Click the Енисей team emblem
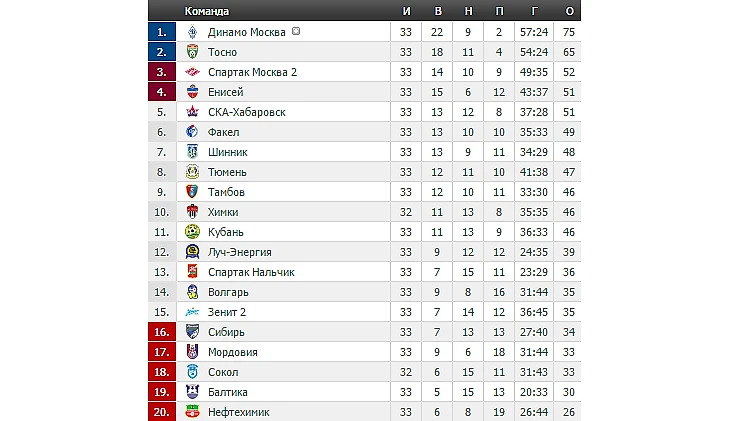Image resolution: width=730 pixels, height=421 pixels. 192,92
